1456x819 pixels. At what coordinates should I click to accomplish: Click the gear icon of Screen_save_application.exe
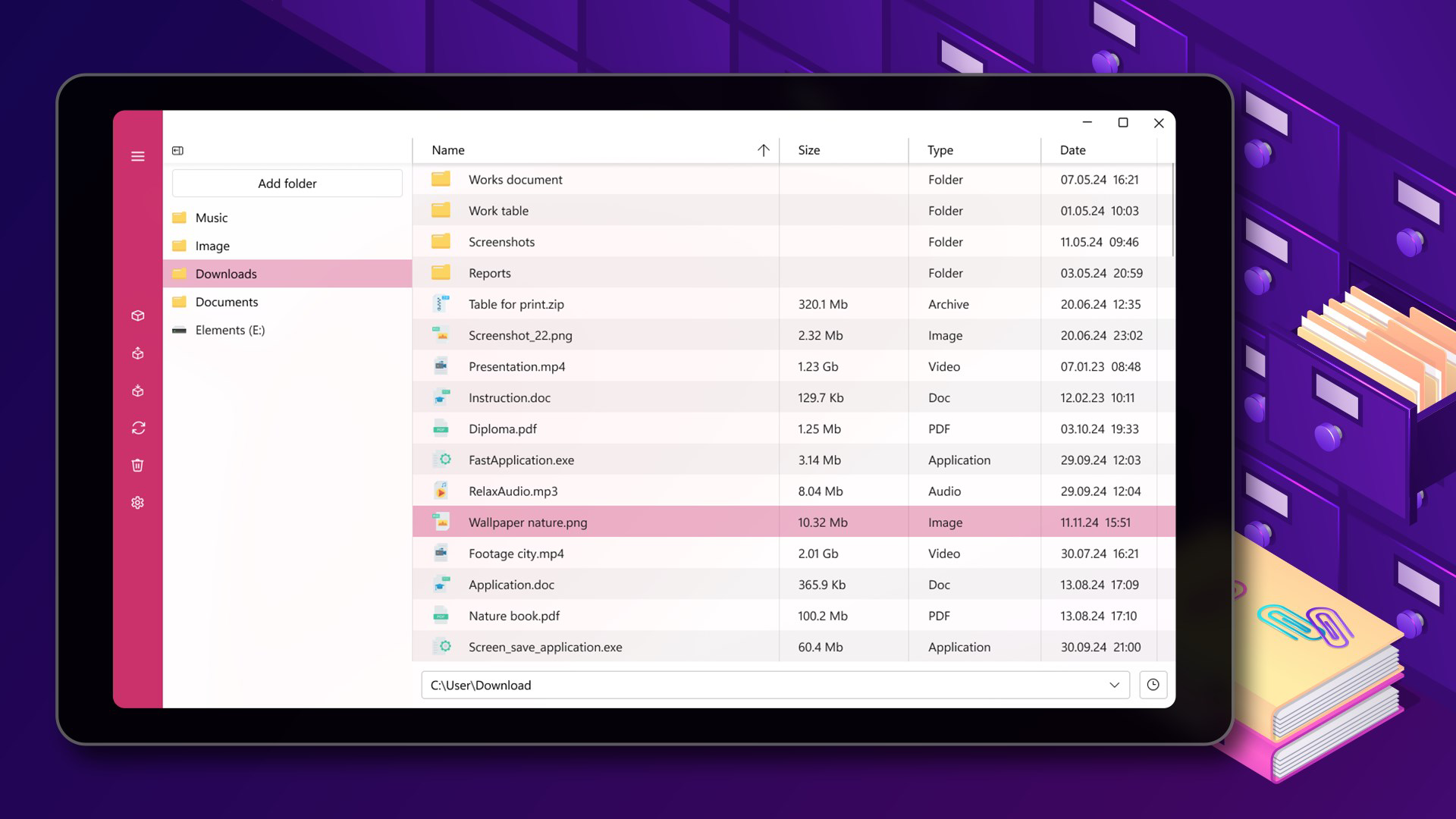tap(444, 646)
